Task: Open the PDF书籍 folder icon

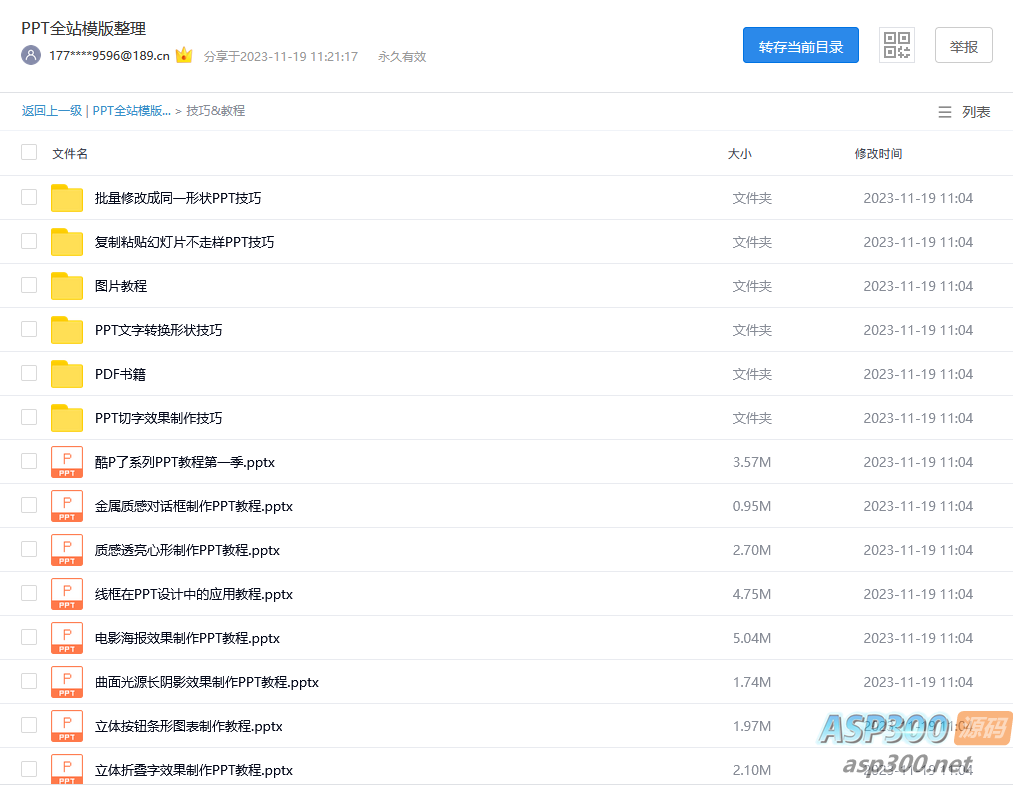Action: tap(67, 374)
